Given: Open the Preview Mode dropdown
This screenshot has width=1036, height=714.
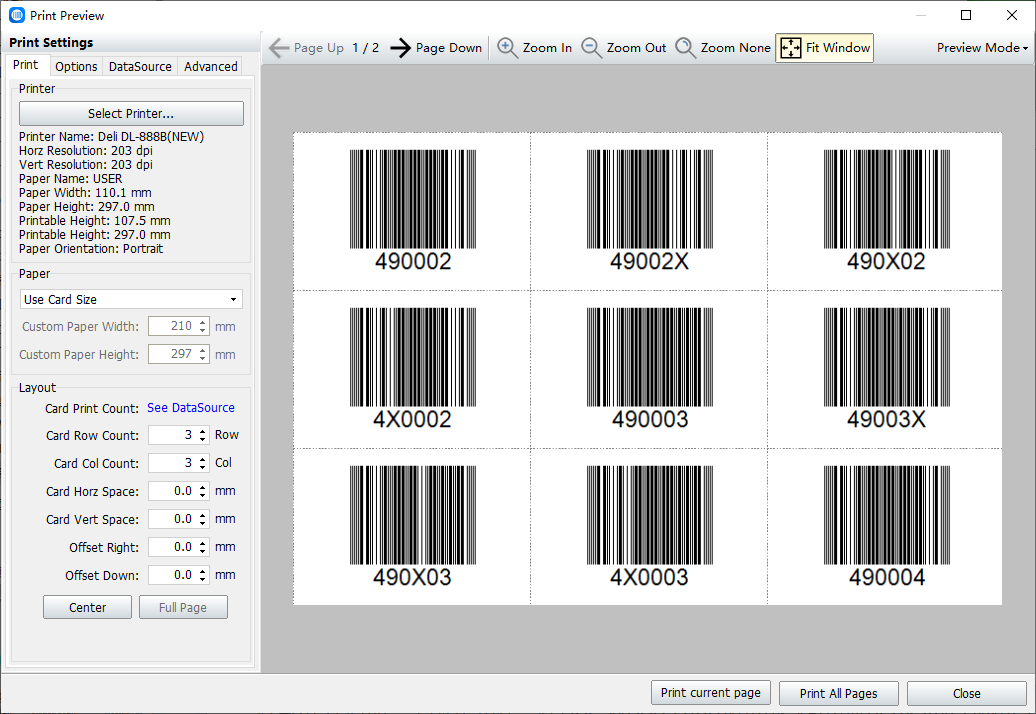Looking at the screenshot, I should tap(982, 48).
